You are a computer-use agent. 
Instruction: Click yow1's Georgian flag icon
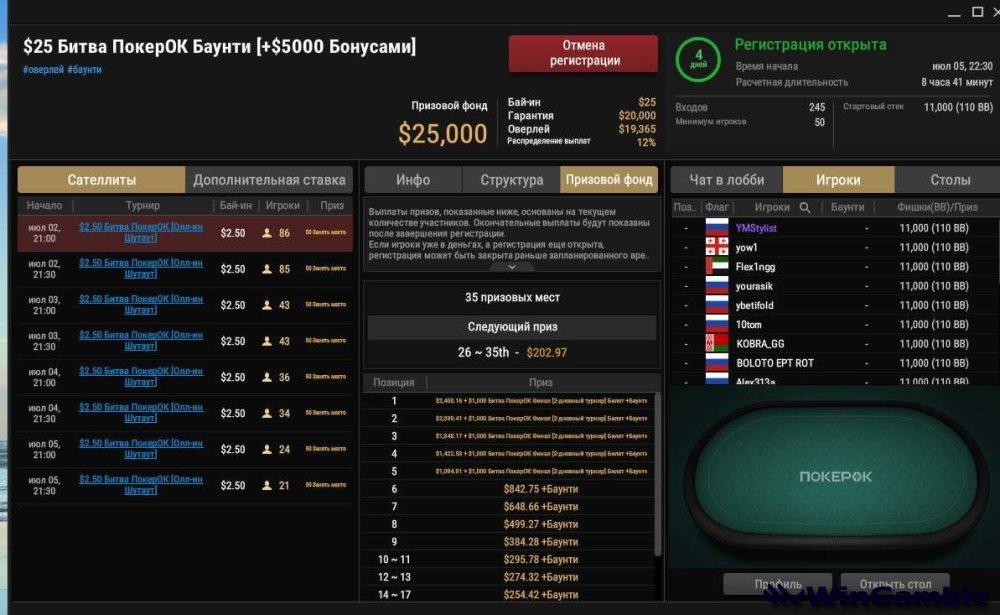717,247
